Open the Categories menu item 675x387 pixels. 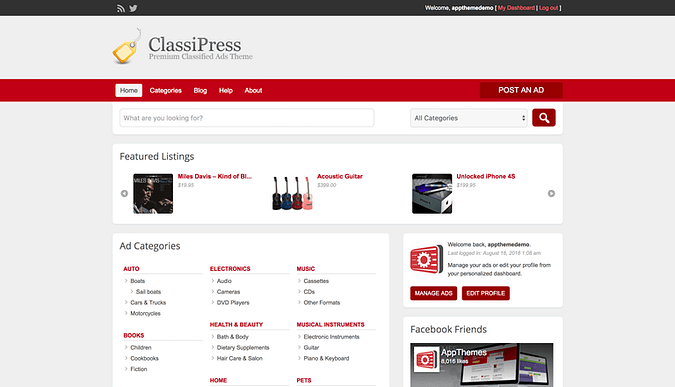point(165,90)
